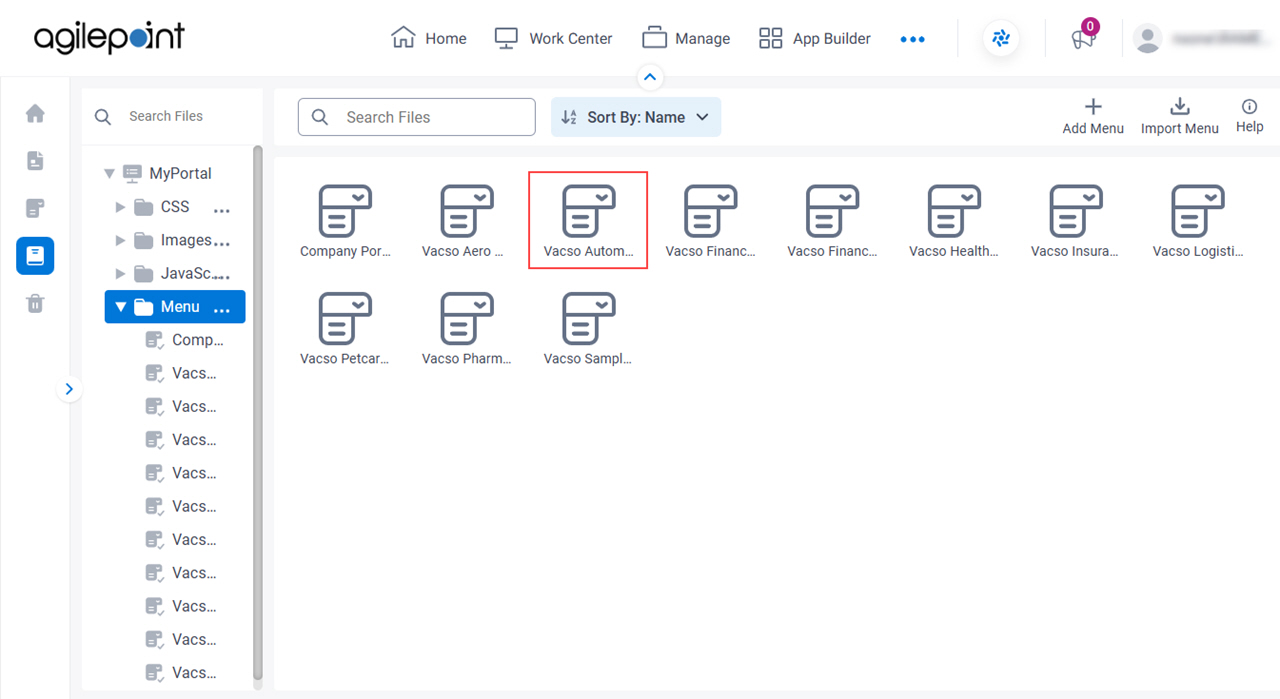Collapse the MyPortal tree node
The image size is (1280, 699).
[x=109, y=174]
